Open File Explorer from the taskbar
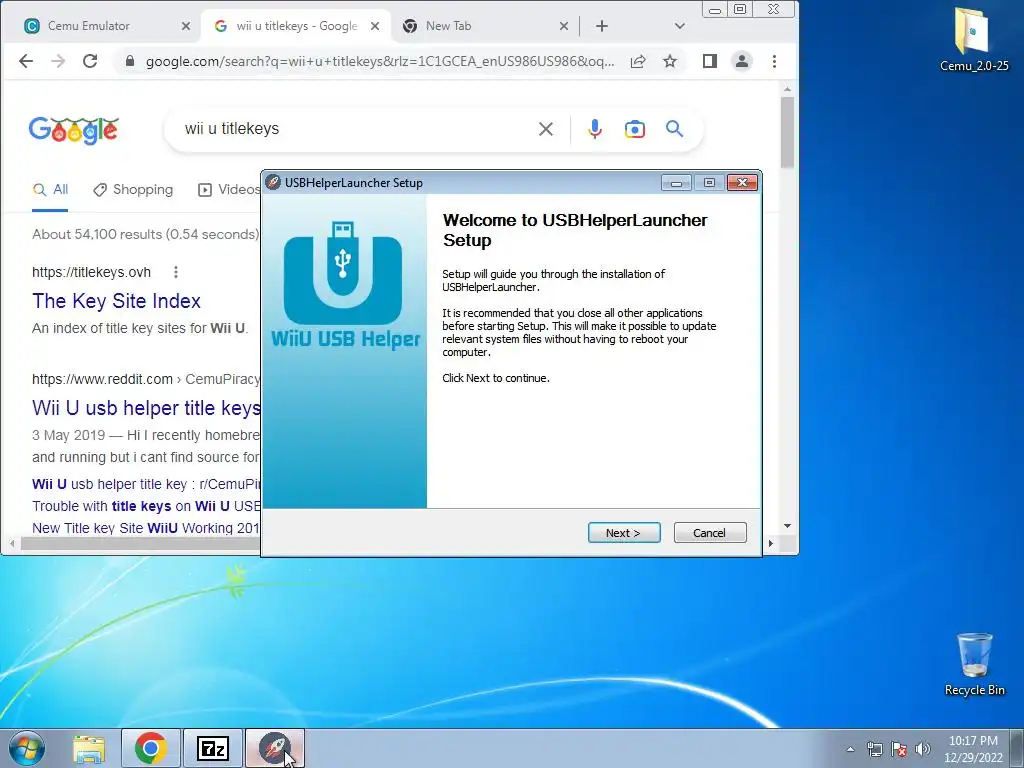 [89, 749]
